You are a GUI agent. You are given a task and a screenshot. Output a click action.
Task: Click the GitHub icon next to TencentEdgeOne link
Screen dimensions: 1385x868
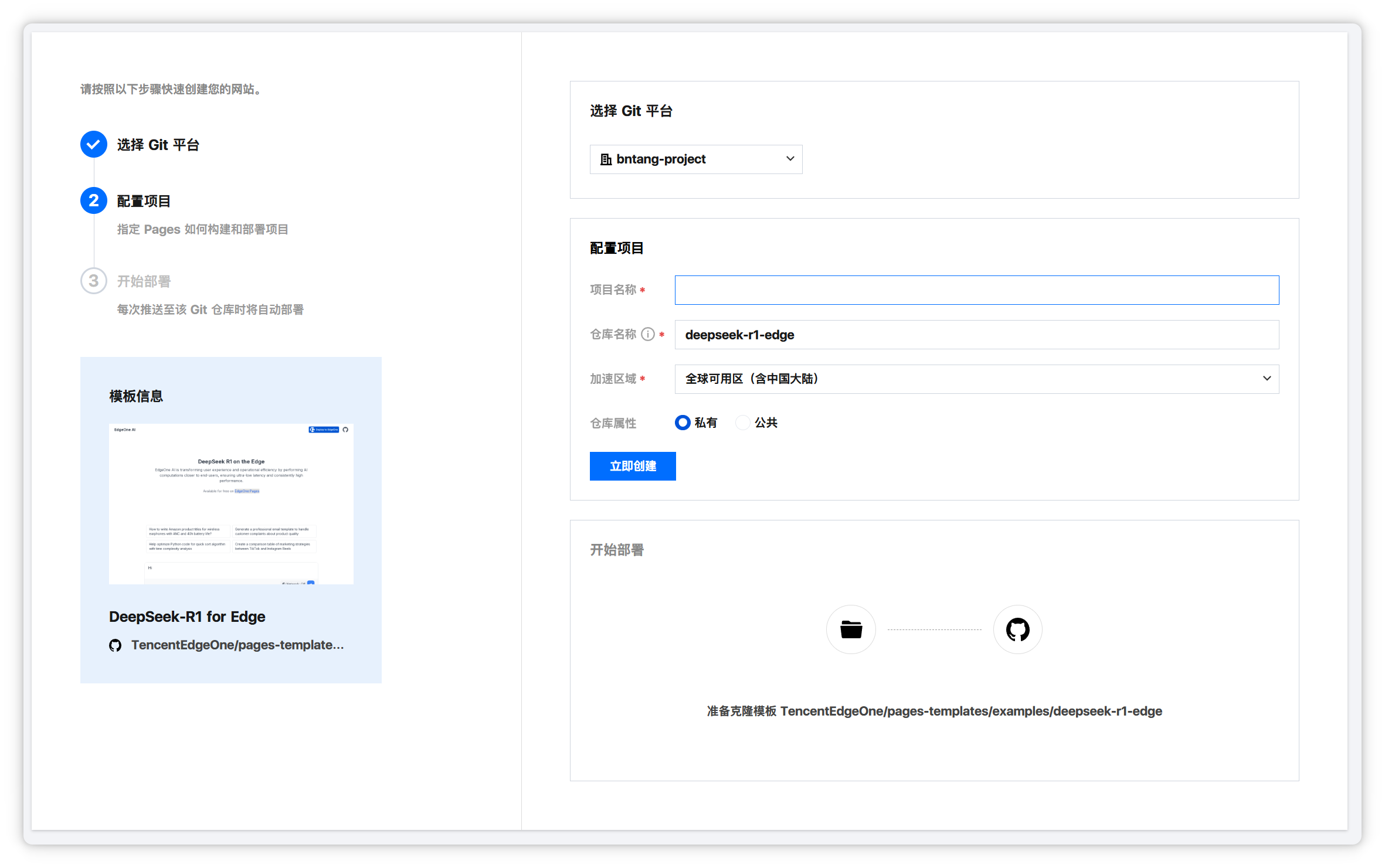[x=116, y=645]
